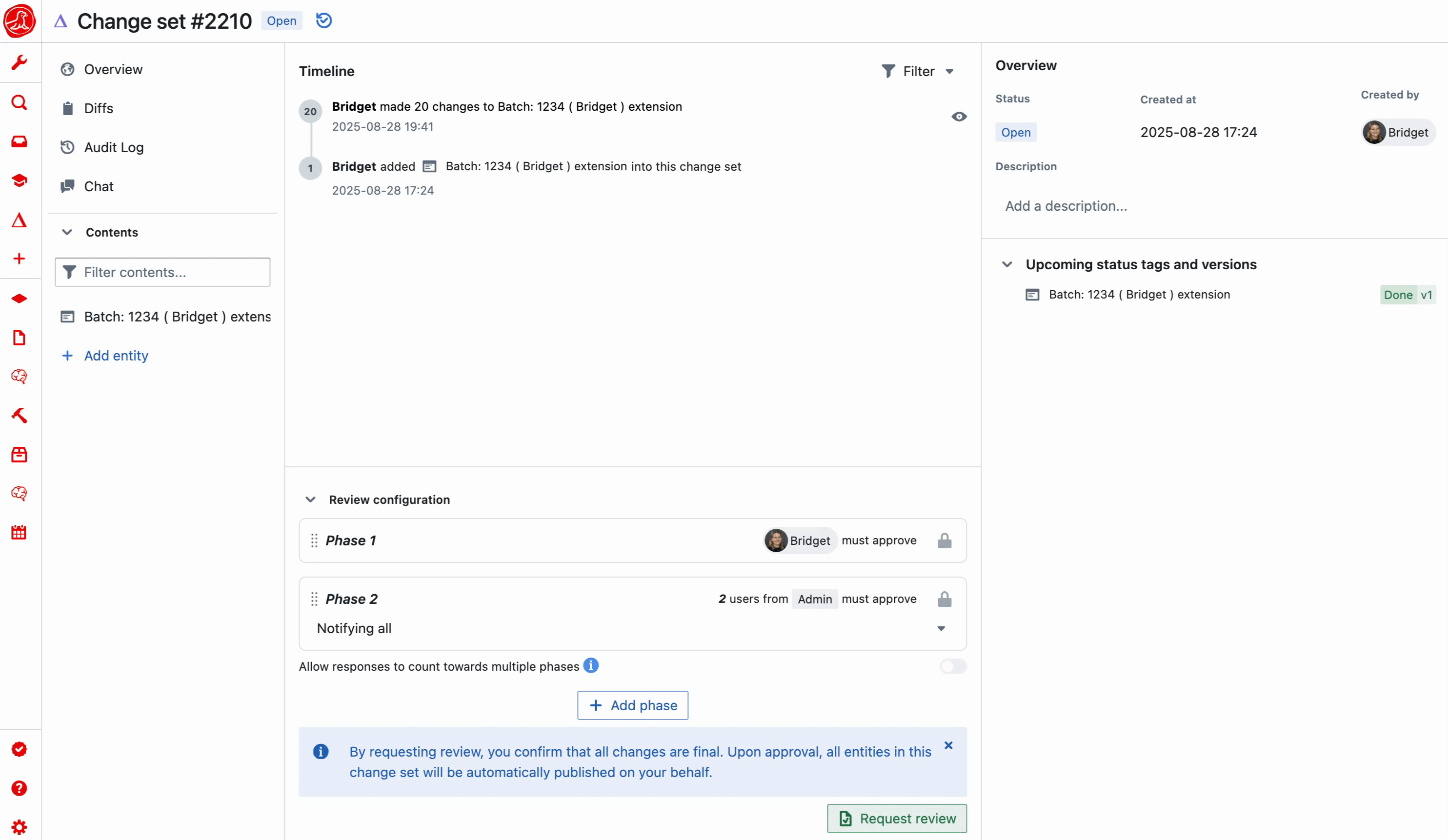The height and width of the screenshot is (840, 1448).
Task: Click the calendar icon in left sidebar
Action: [20, 532]
